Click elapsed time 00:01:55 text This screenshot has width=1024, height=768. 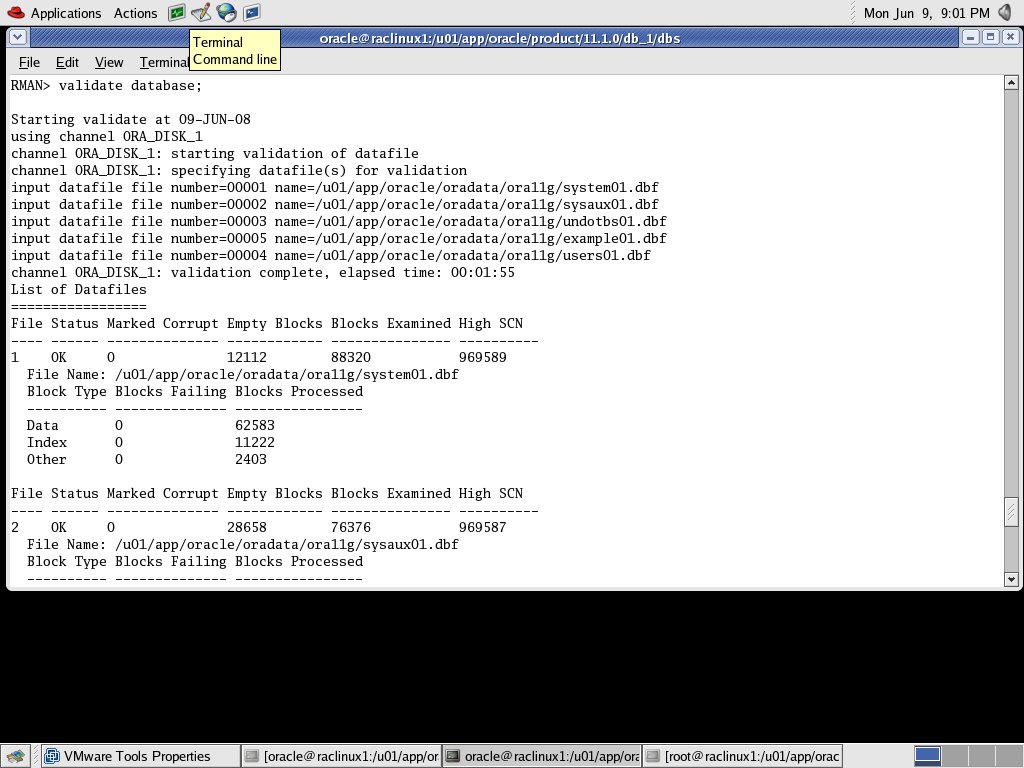click(x=483, y=272)
